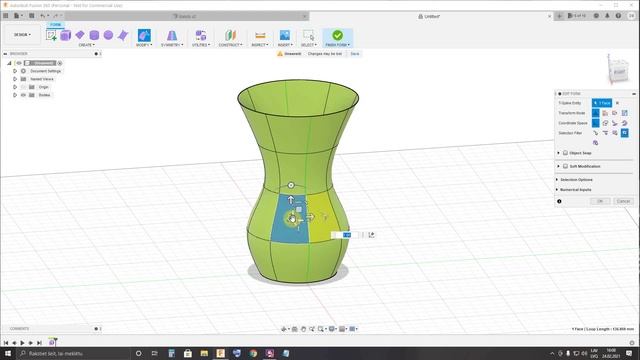640x360 pixels.
Task: Create a Cylinder form primitive
Action: [94, 35]
